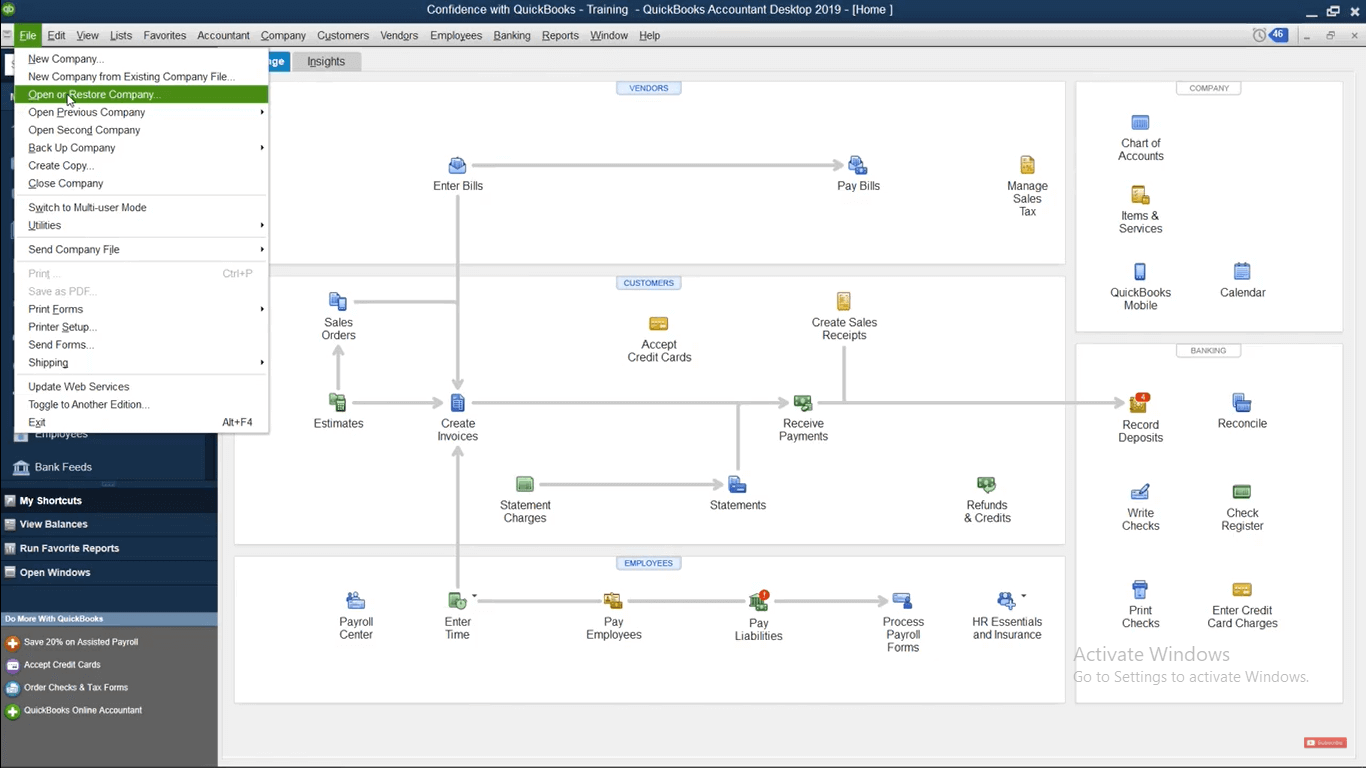The width and height of the screenshot is (1366, 768).
Task: Choose Printer Setup menu entry
Action: pos(141,327)
